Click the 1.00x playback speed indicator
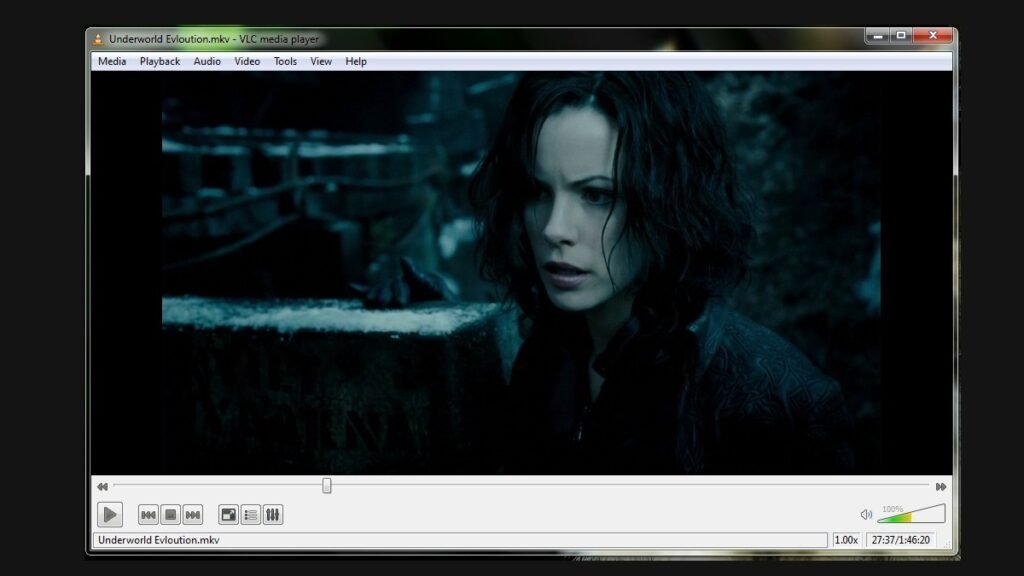The height and width of the screenshot is (576, 1024). [846, 540]
